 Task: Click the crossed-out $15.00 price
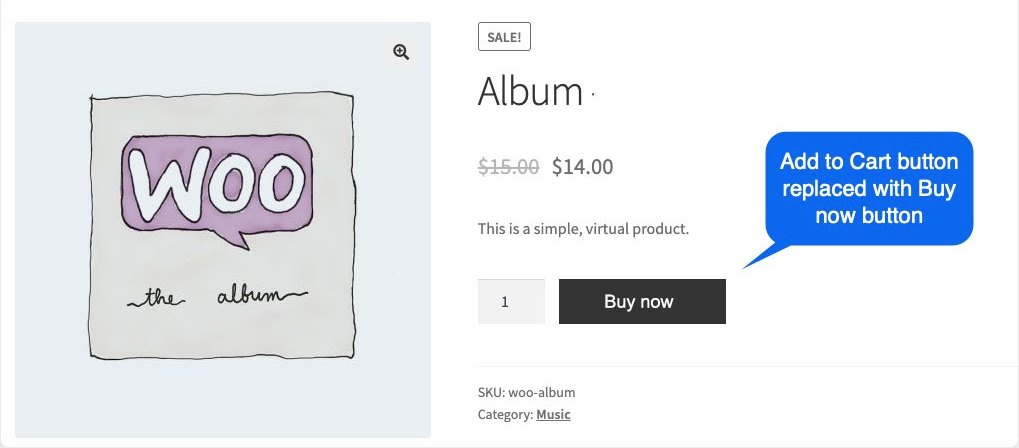point(508,167)
